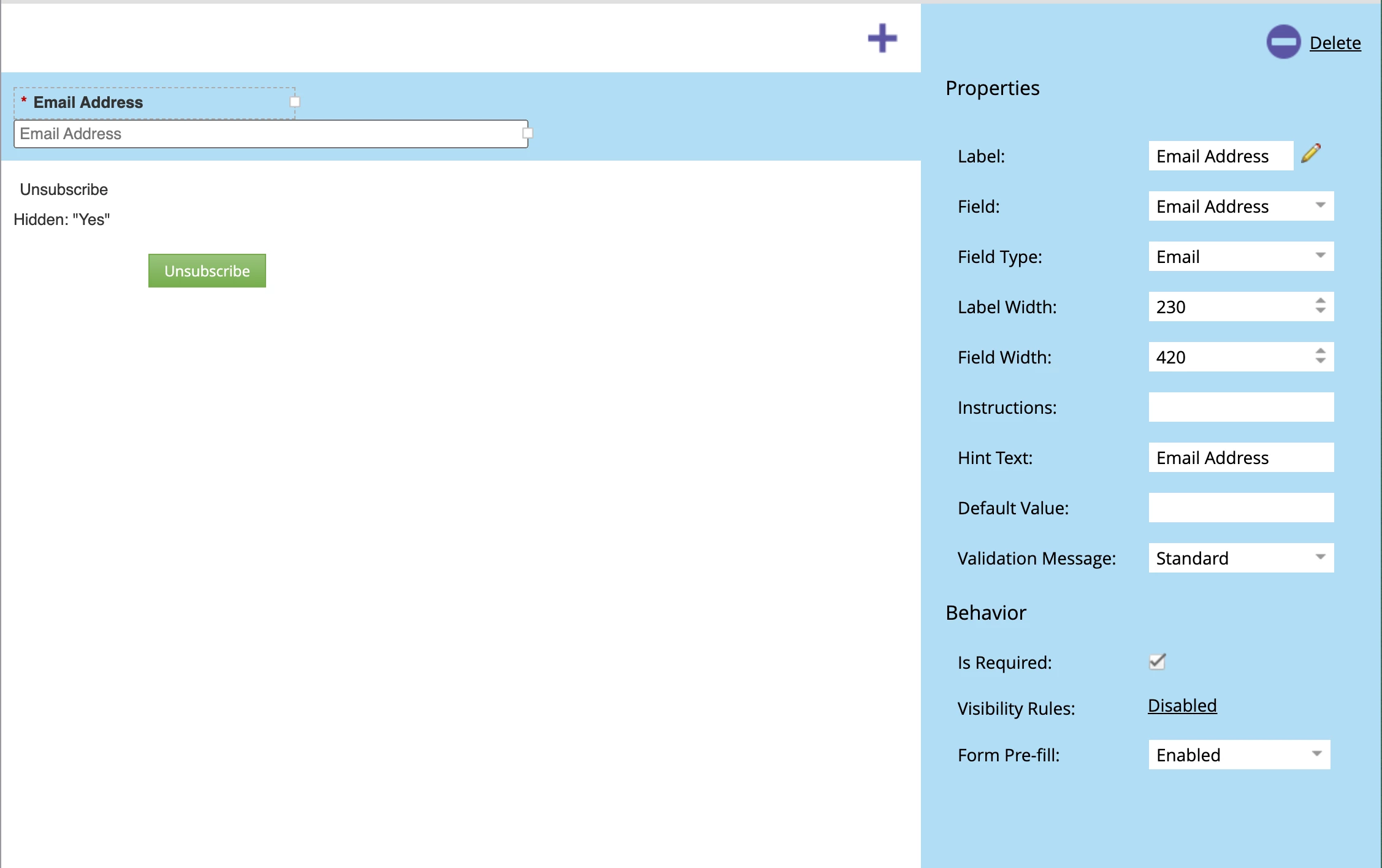Decrease Label Width with down arrow
The image size is (1382, 868).
pyautogui.click(x=1321, y=311)
